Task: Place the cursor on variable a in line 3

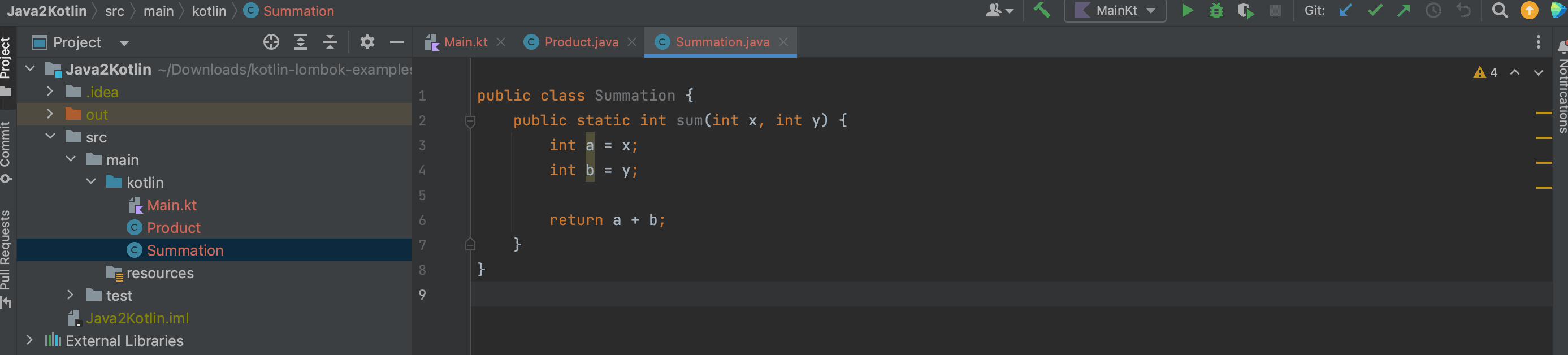Action: (589, 145)
